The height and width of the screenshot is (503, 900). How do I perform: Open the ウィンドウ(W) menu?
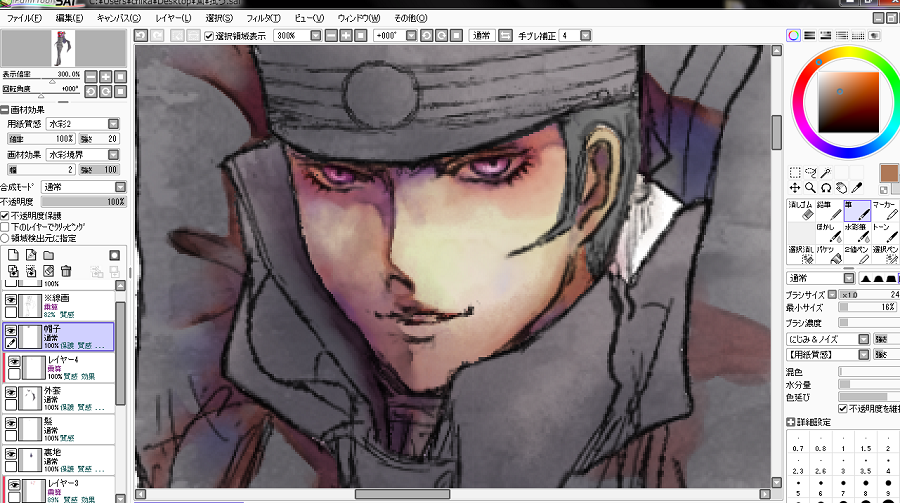tap(359, 18)
